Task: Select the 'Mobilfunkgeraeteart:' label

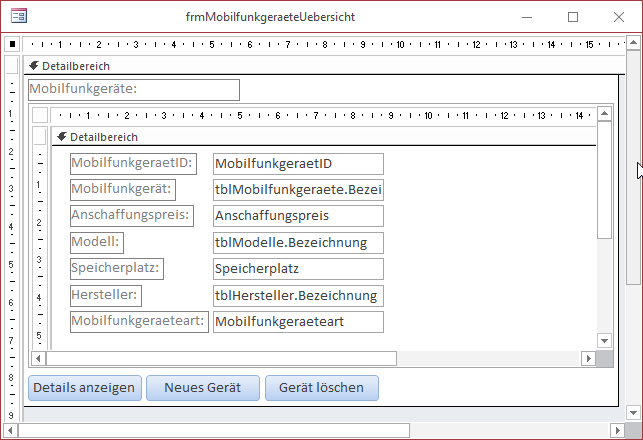Action: pyautogui.click(x=139, y=321)
